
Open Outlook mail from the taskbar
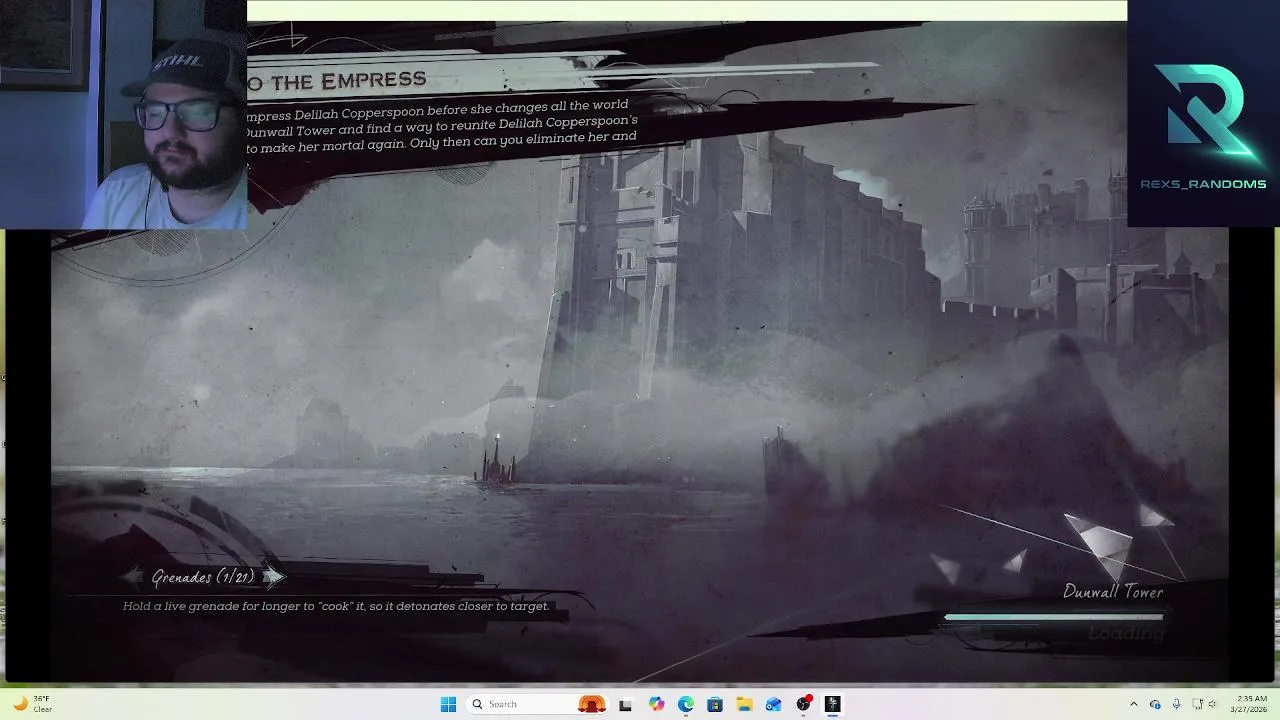click(x=773, y=704)
